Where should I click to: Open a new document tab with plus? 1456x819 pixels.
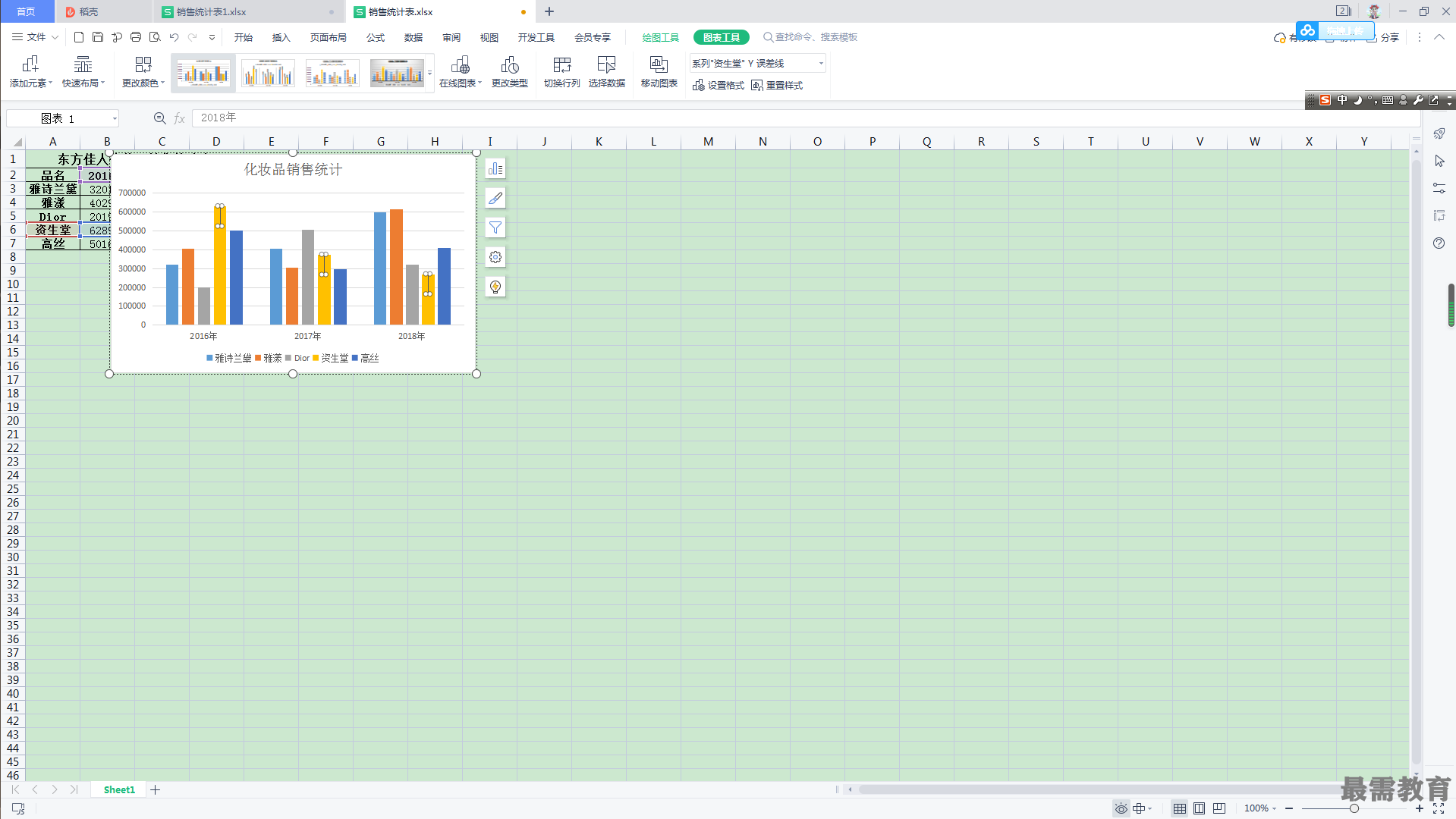pyautogui.click(x=549, y=11)
